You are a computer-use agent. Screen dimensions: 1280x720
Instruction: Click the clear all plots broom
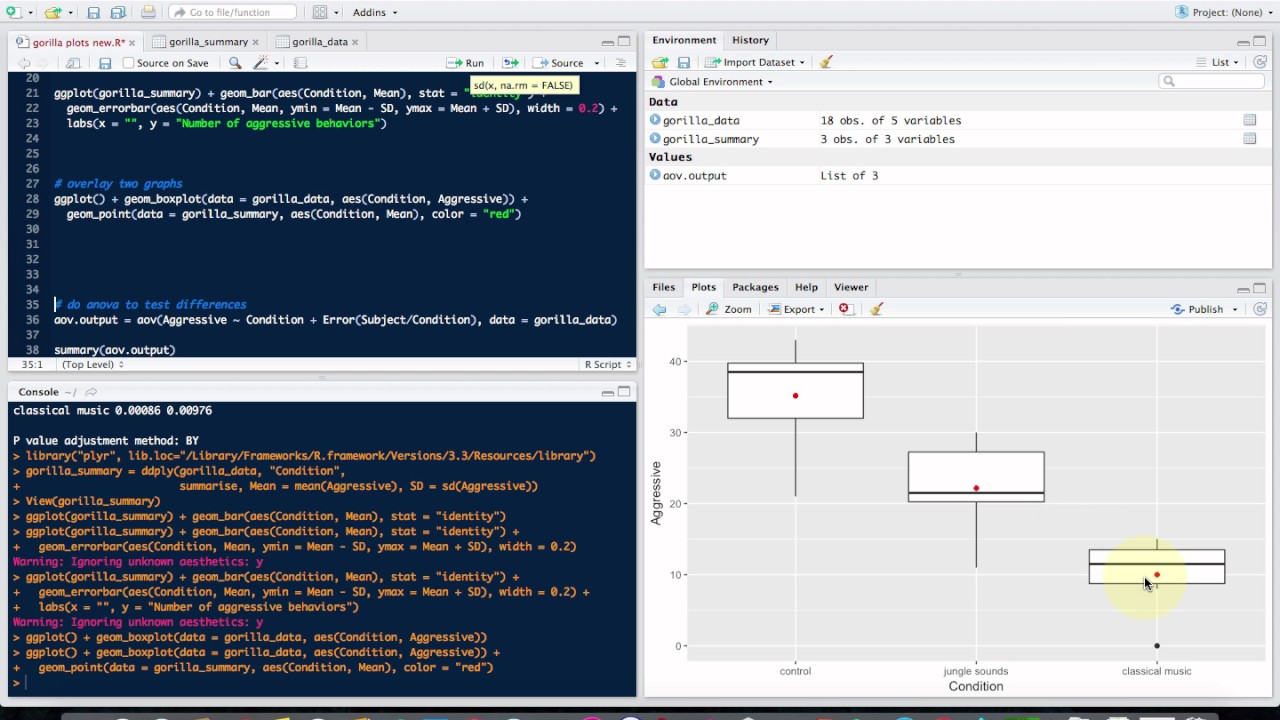tap(876, 309)
